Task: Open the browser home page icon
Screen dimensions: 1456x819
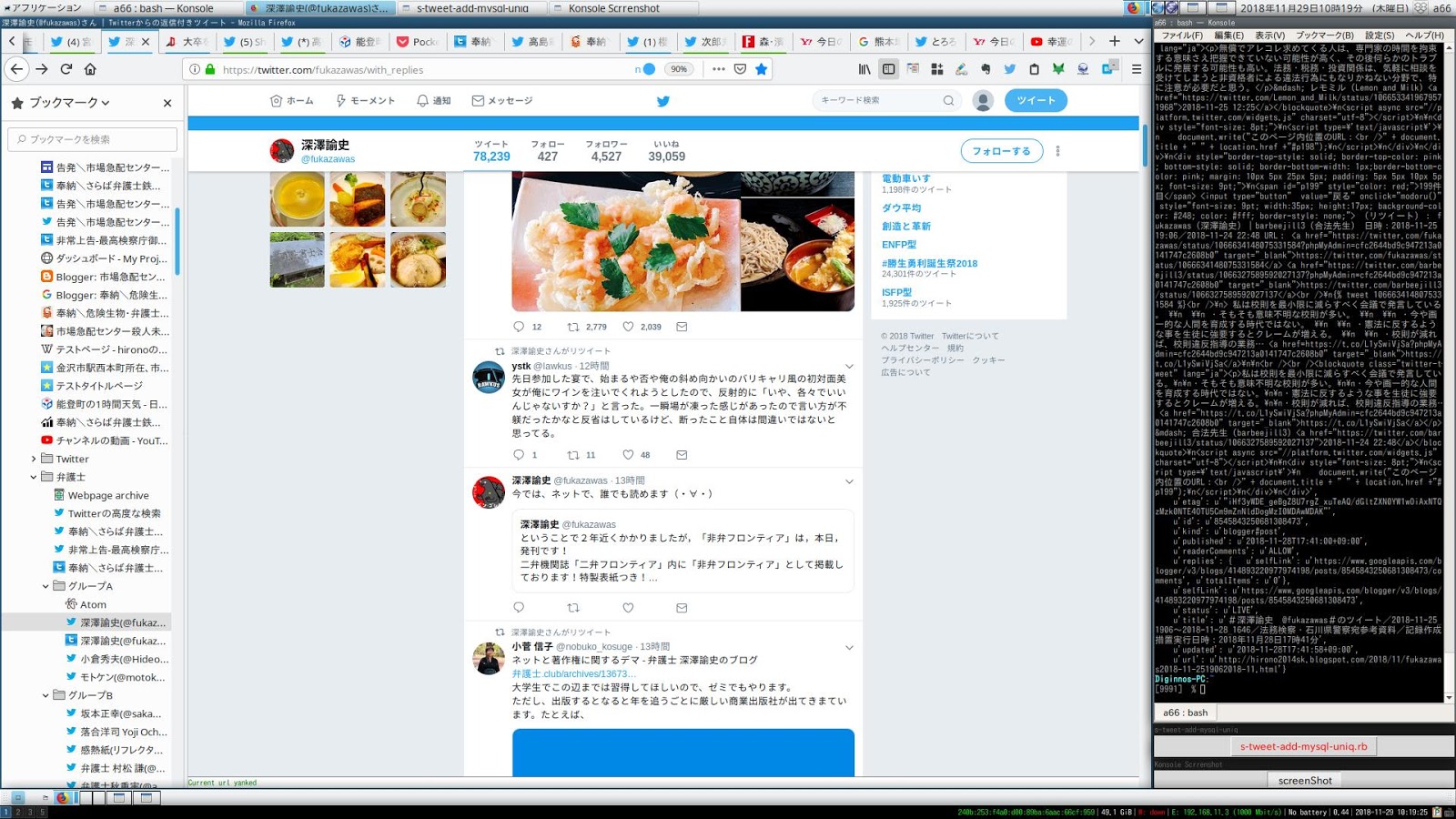Action: 90,69
